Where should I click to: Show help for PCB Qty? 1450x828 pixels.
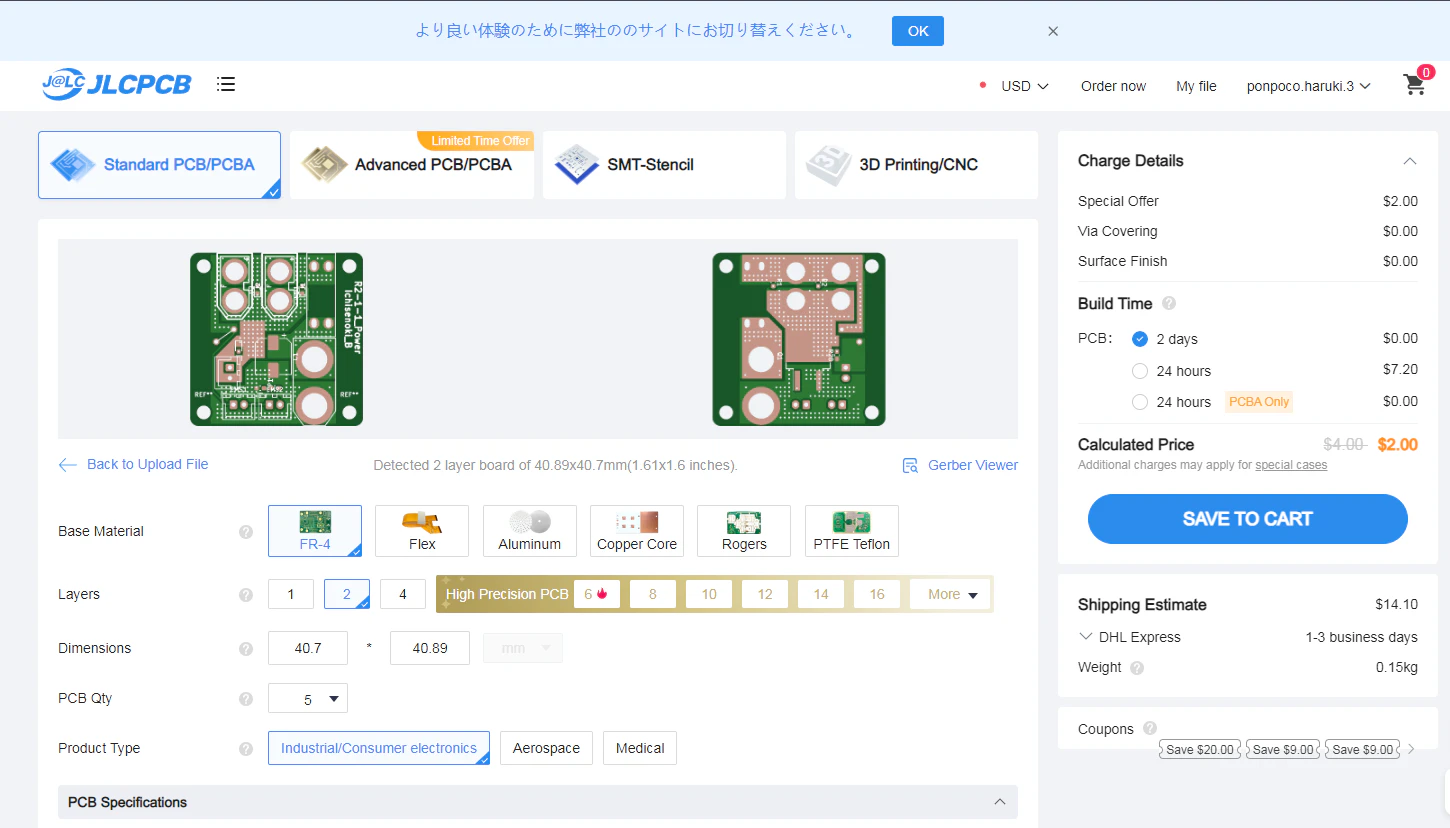click(x=246, y=698)
